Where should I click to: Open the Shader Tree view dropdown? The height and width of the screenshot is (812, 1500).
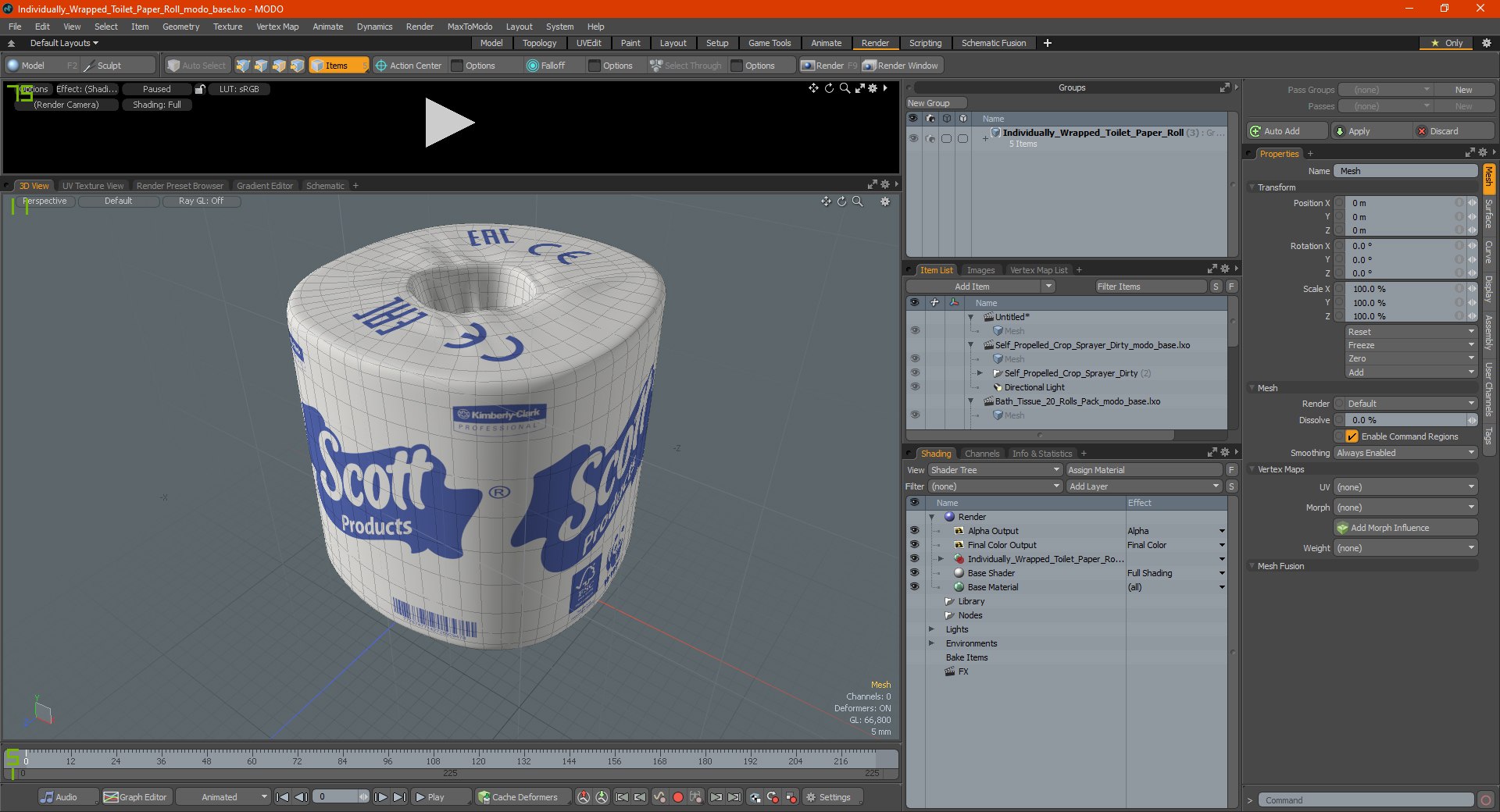(x=995, y=470)
